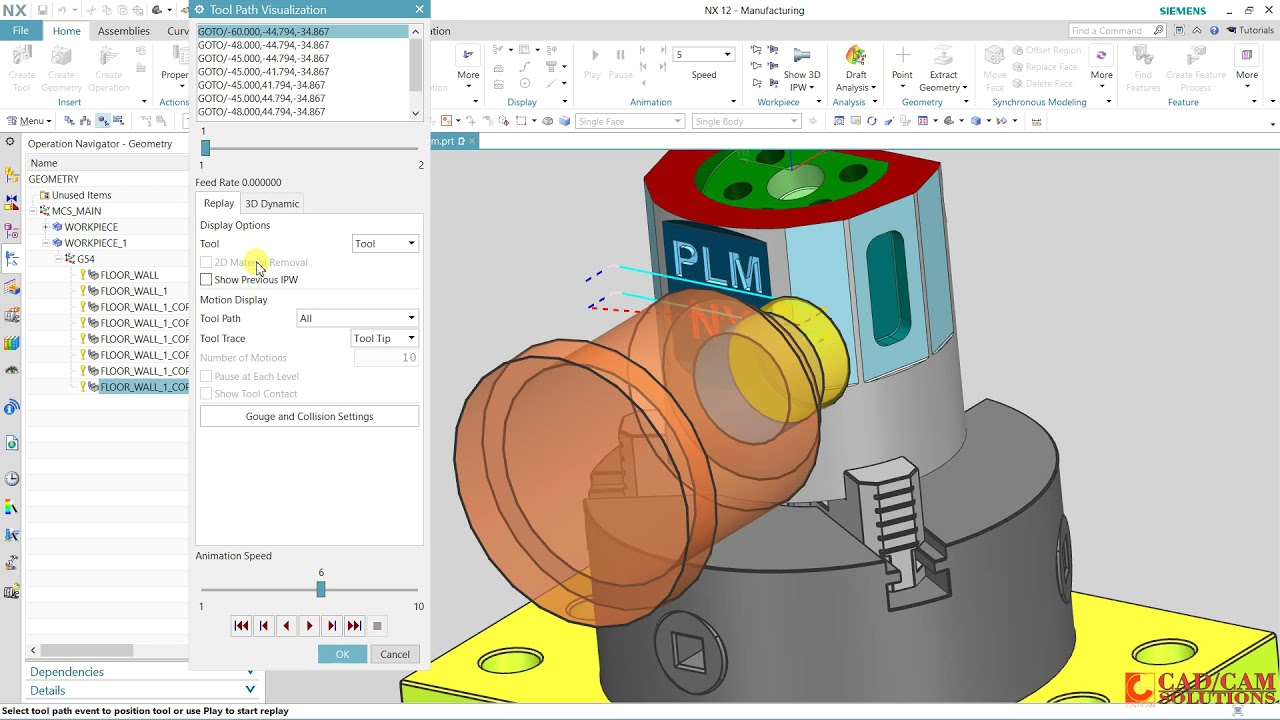Open the animation Speed dropdown showing 5
Viewport: 1280px width, 720px height.
703,54
